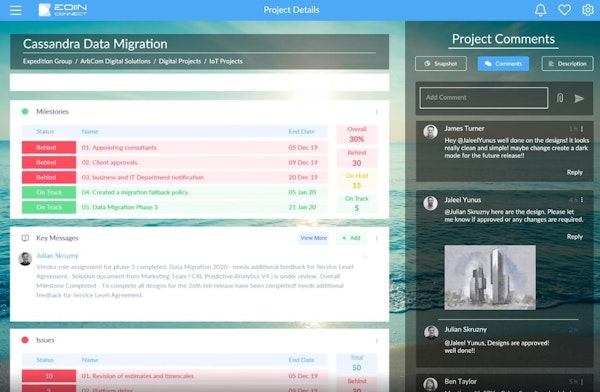Viewport: 600px width, 392px height.
Task: Click the Add Comment text field
Action: pyautogui.click(x=484, y=98)
